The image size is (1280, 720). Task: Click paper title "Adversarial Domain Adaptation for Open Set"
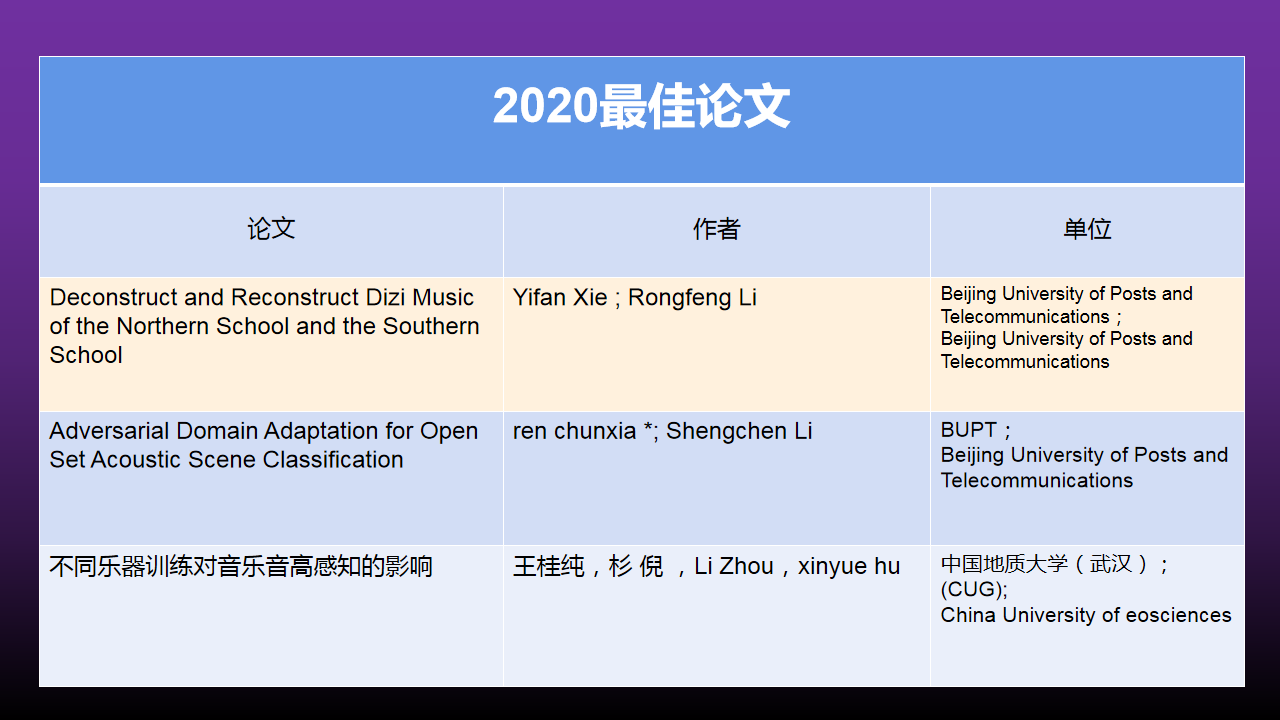[264, 445]
